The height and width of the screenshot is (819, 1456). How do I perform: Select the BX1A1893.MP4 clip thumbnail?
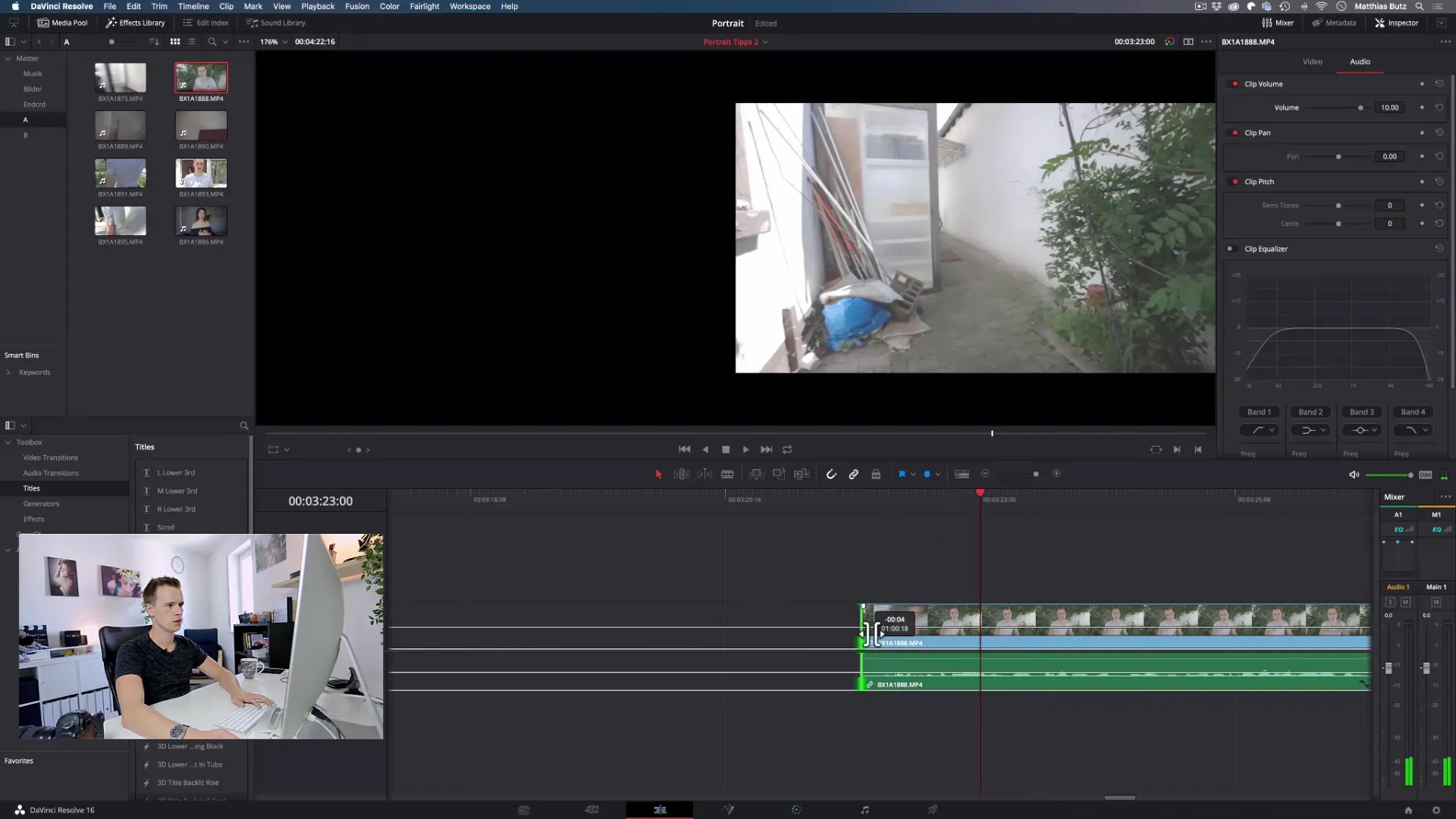pyautogui.click(x=201, y=173)
